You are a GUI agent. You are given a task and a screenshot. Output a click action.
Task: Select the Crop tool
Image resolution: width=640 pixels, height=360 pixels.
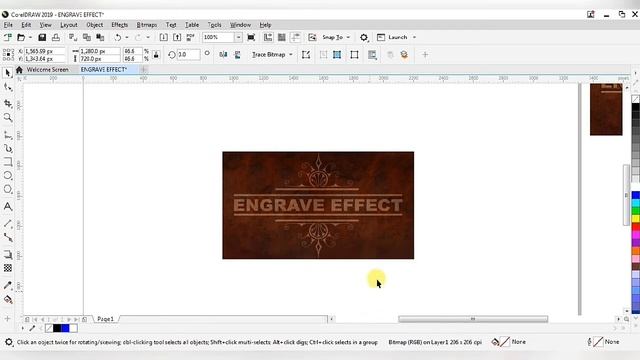click(8, 104)
